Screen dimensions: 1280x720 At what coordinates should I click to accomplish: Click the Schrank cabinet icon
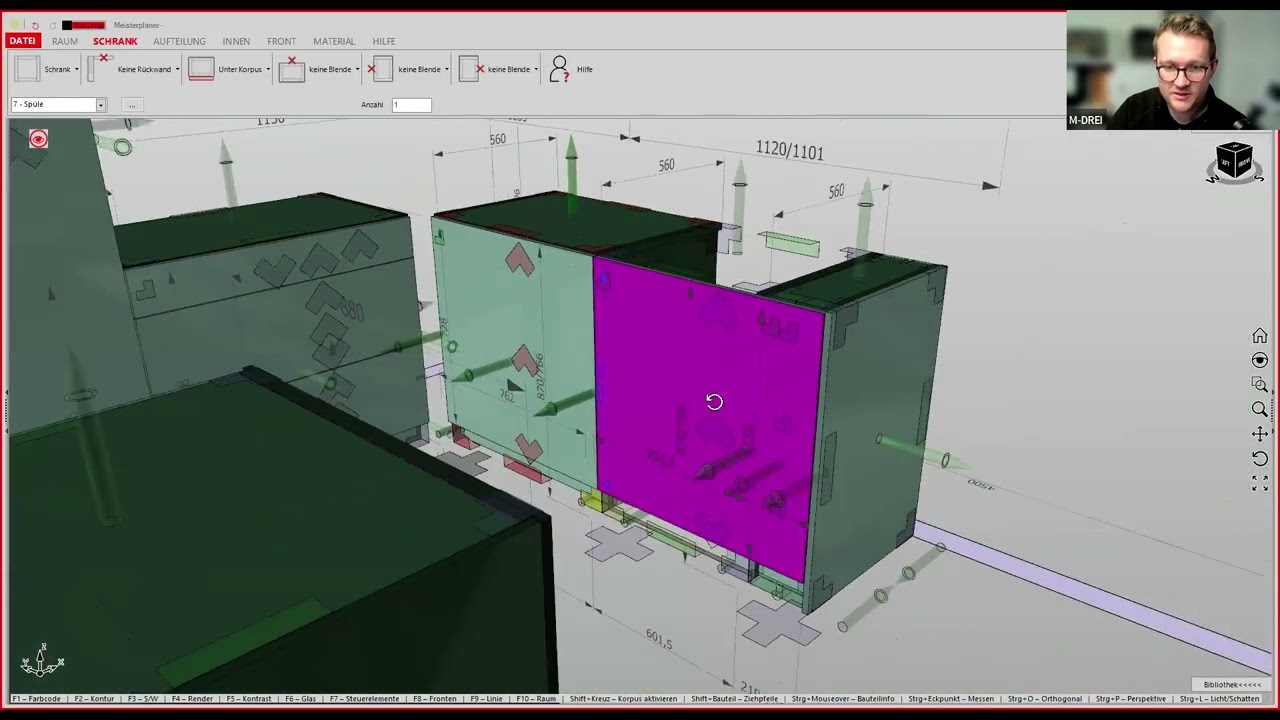[x=27, y=69]
